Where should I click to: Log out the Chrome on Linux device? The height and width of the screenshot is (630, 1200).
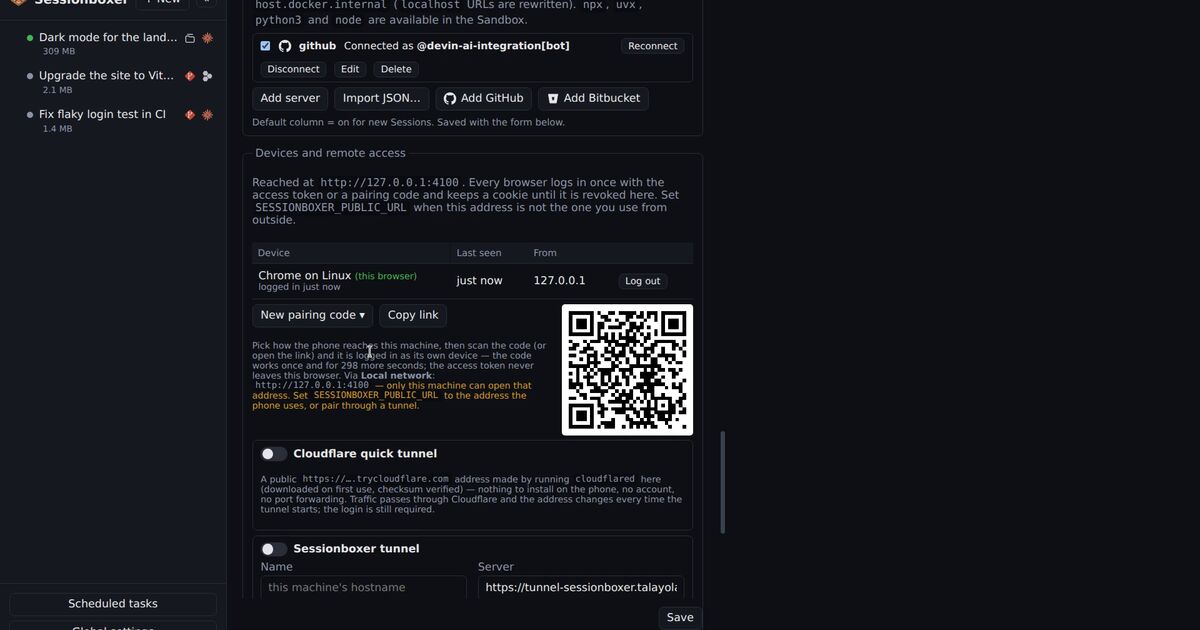pos(643,281)
